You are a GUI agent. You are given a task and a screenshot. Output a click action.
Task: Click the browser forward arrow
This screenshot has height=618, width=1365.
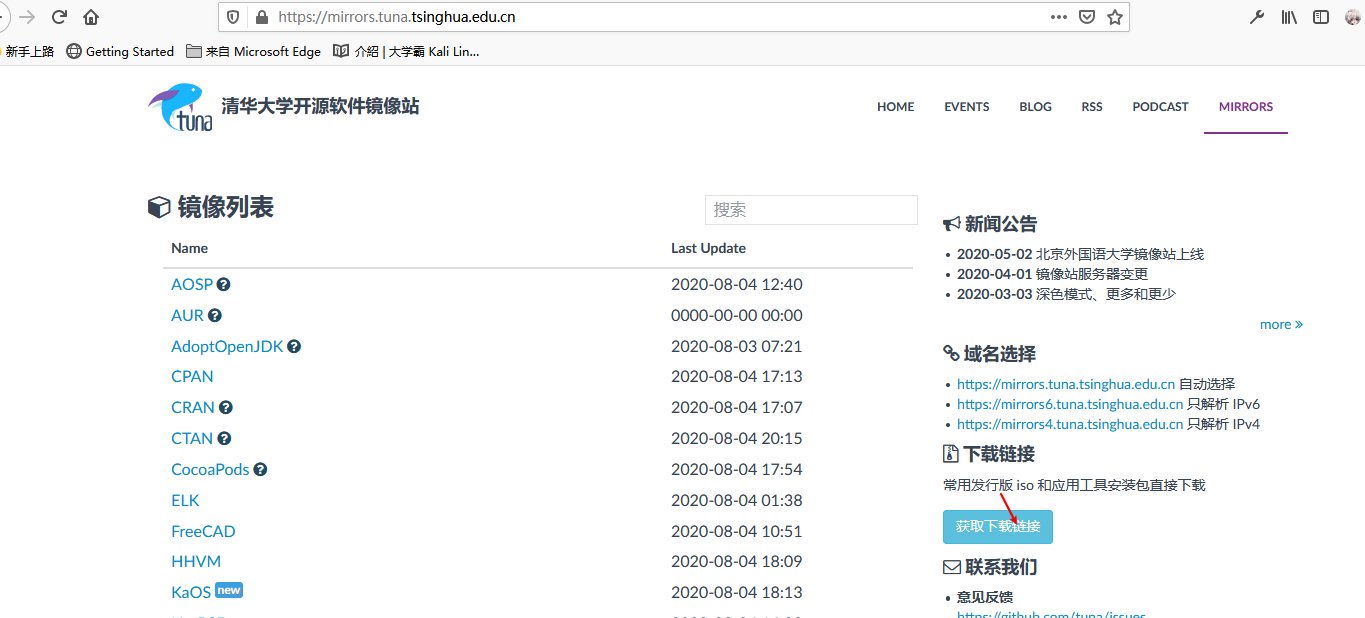27,17
